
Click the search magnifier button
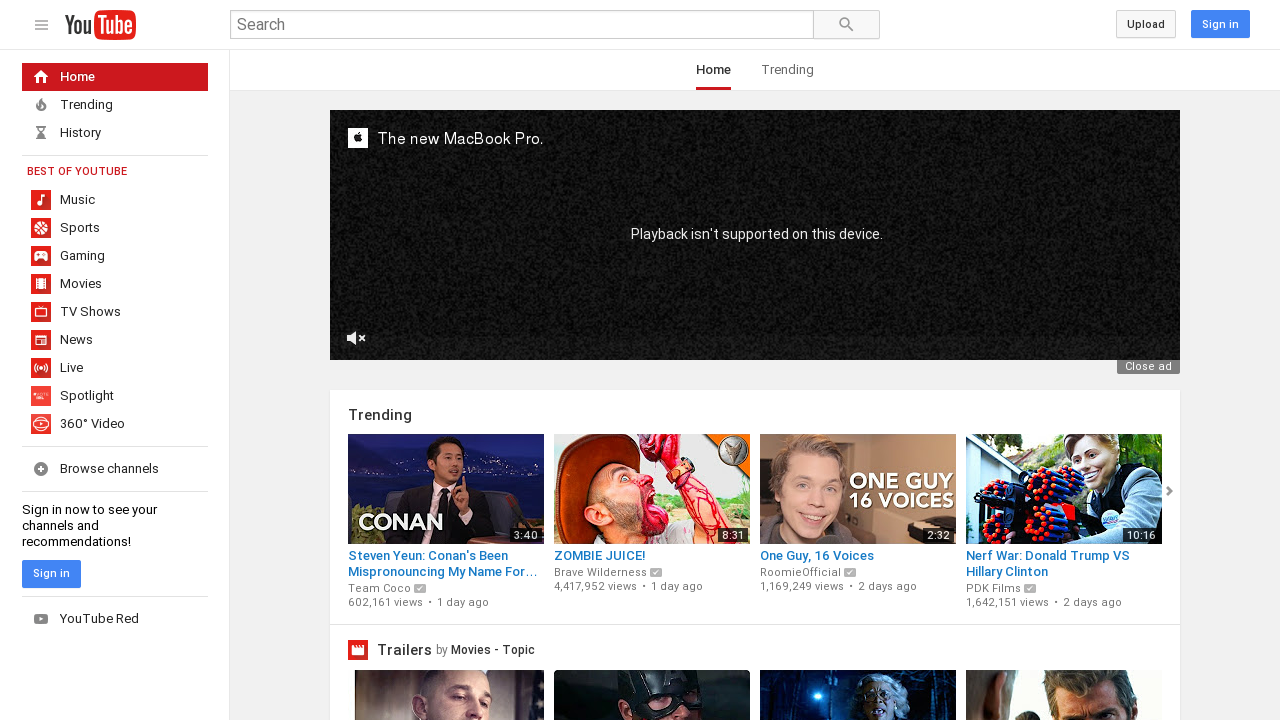[x=846, y=25]
